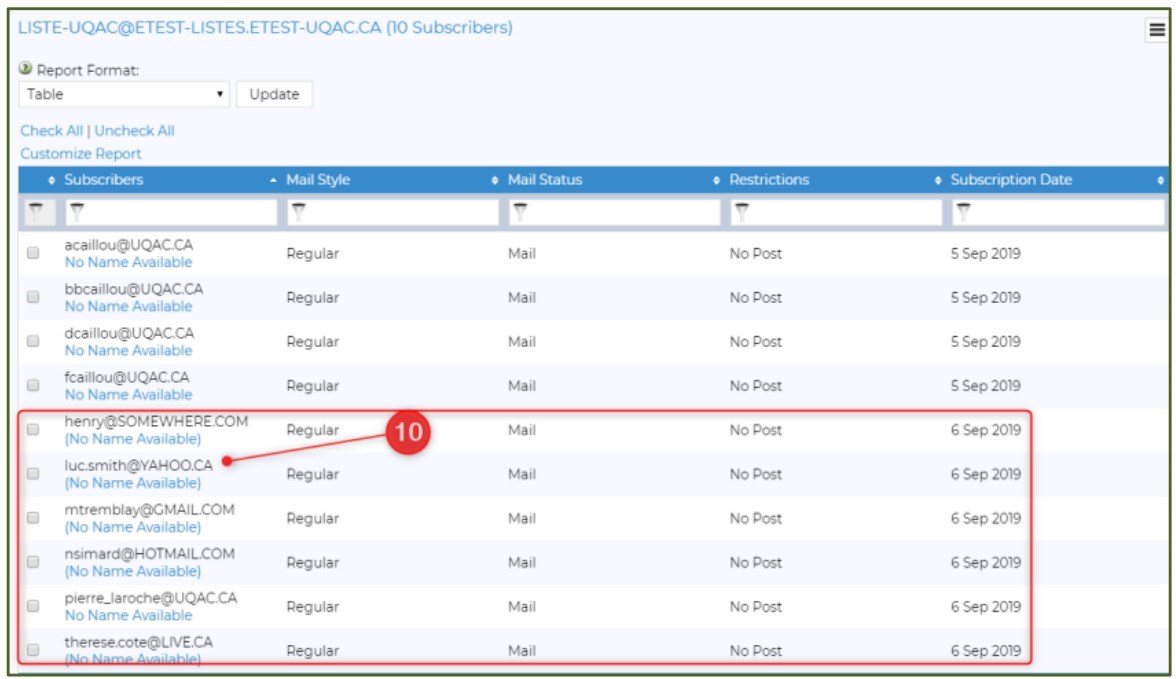Click the filter icon in Restrictions column
1176x679 pixels.
[742, 212]
